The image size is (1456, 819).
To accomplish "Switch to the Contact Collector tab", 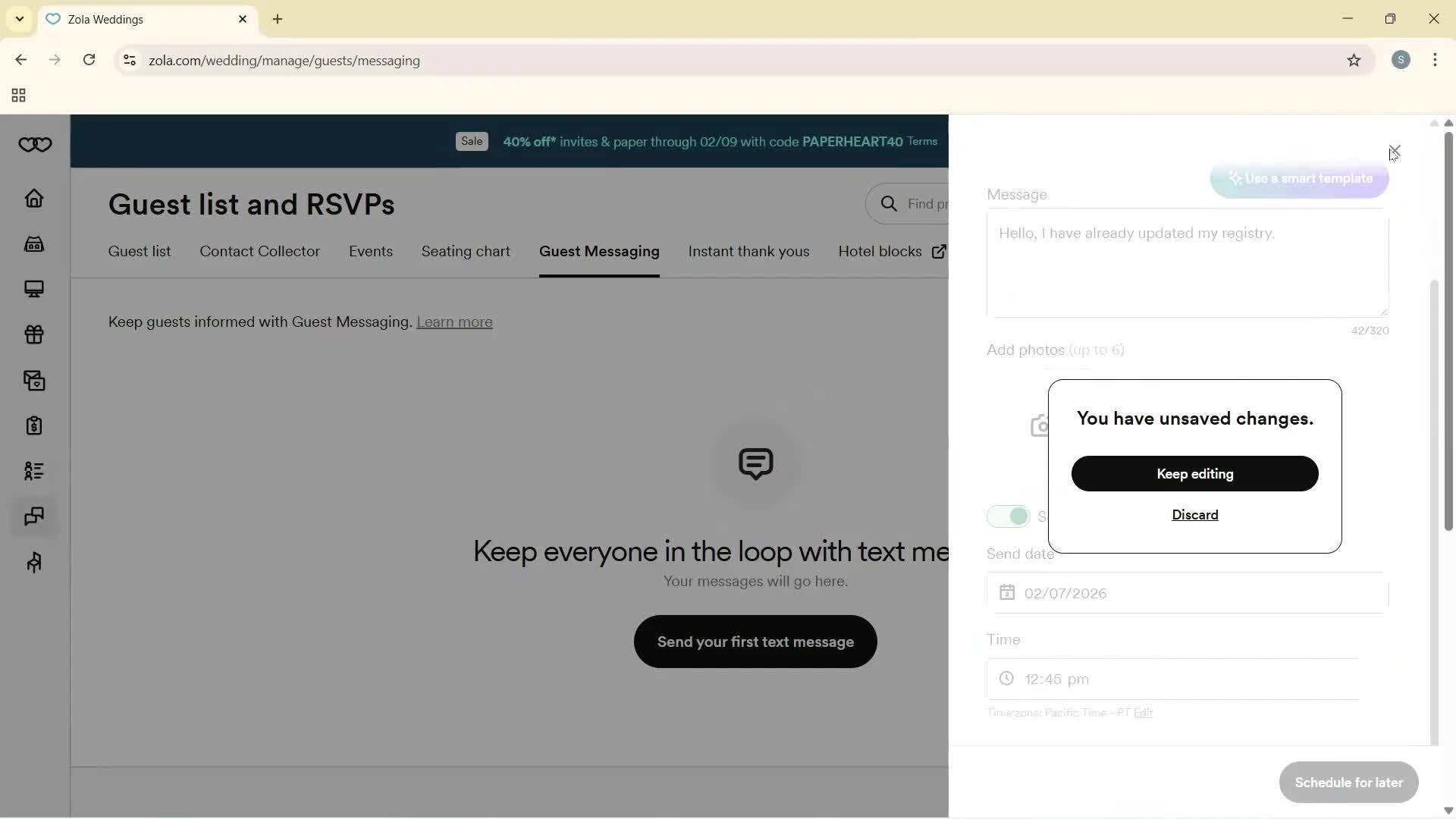I will tap(259, 252).
